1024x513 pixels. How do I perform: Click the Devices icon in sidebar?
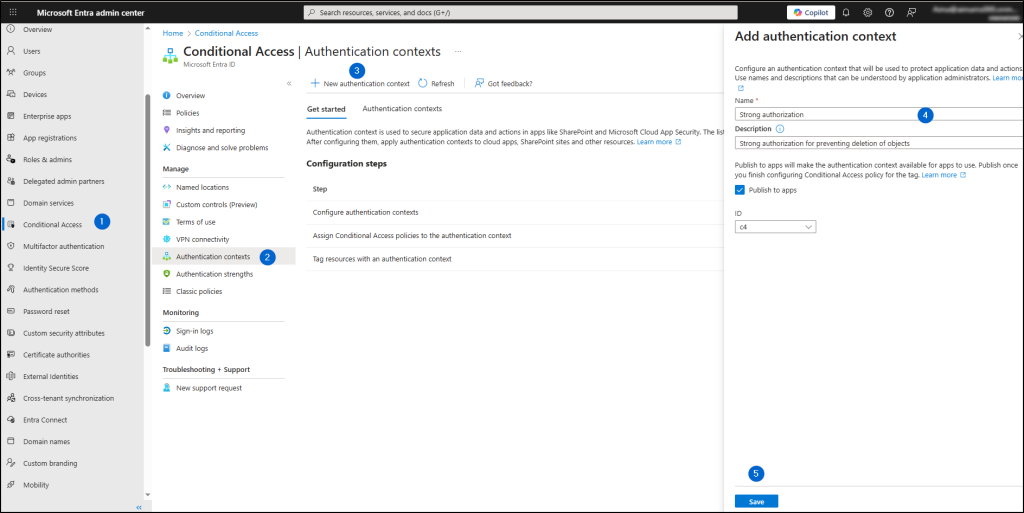[10, 94]
